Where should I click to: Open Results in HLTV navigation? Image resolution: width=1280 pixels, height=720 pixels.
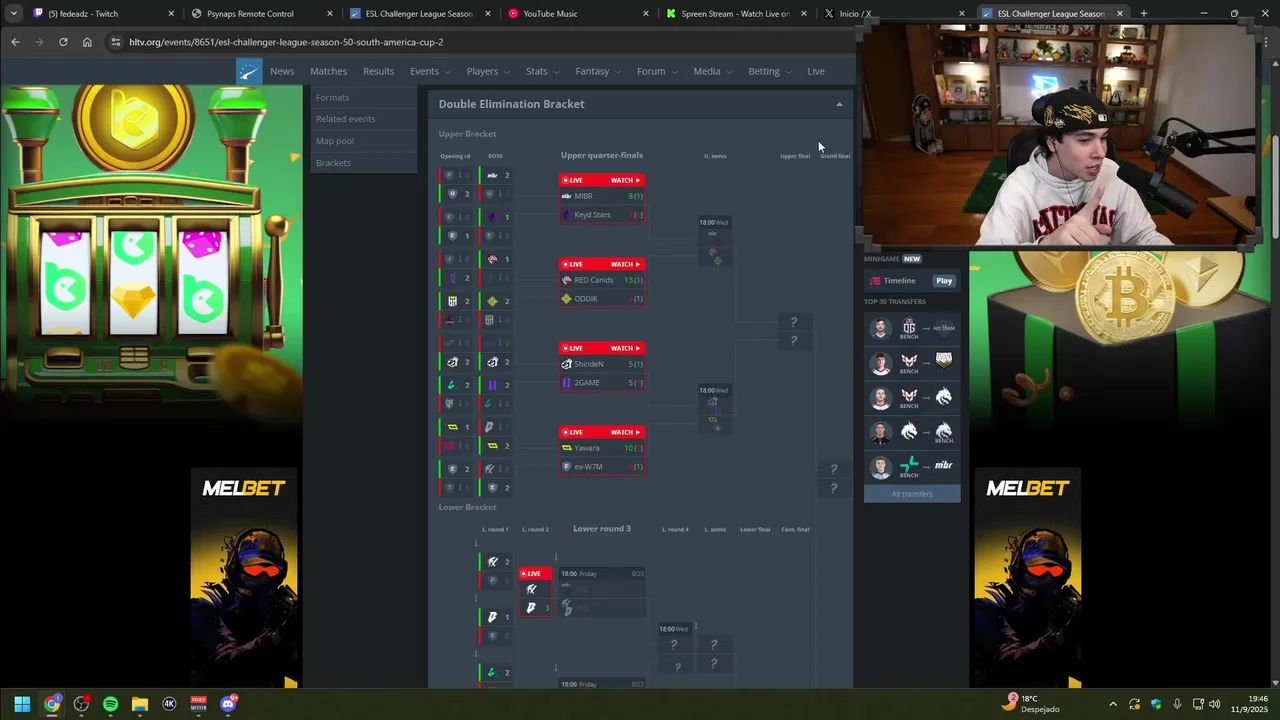click(378, 71)
